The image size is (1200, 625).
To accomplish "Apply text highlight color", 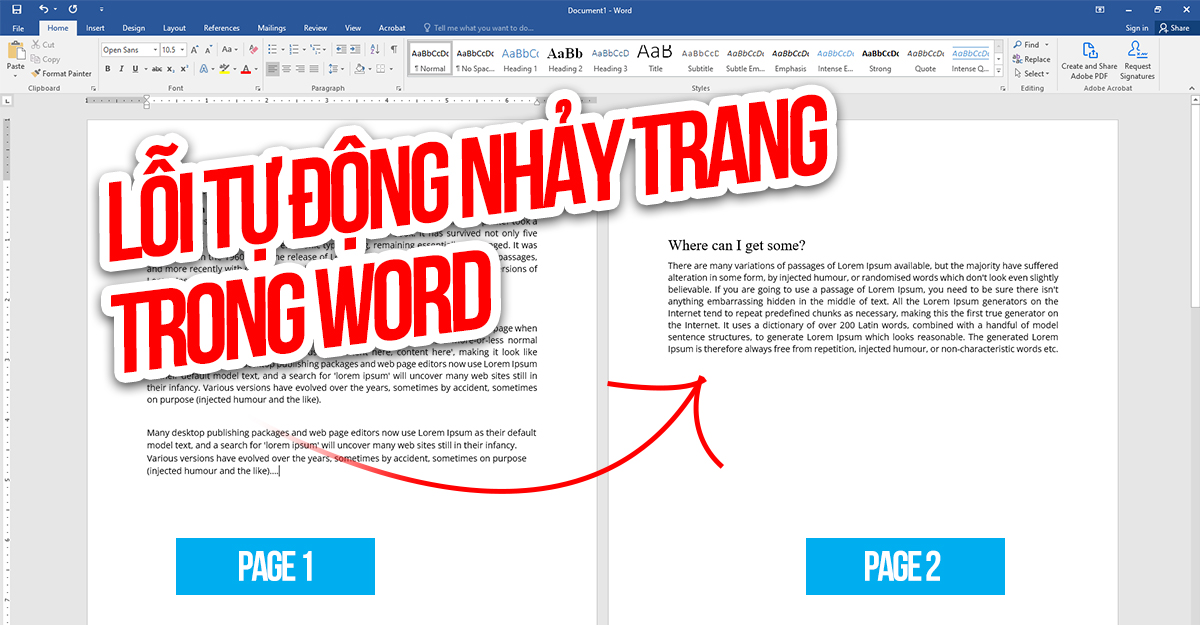I will tap(225, 70).
